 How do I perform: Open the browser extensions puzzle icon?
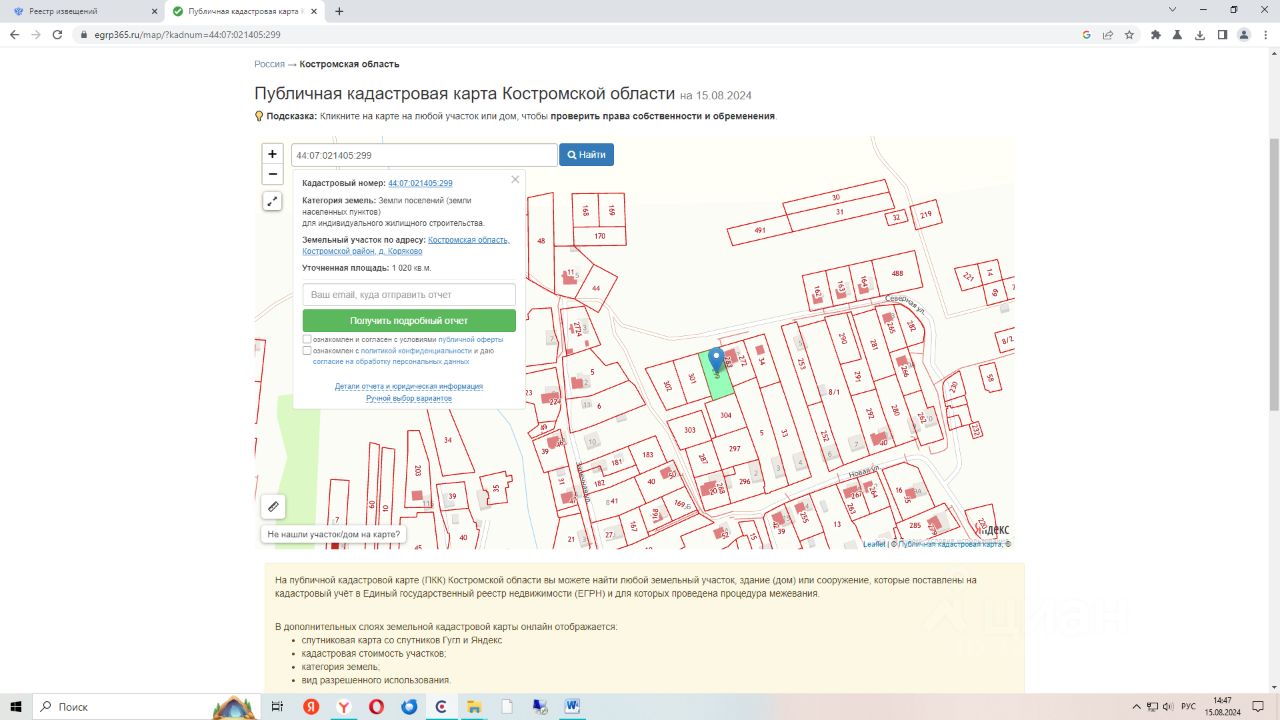click(x=1156, y=34)
